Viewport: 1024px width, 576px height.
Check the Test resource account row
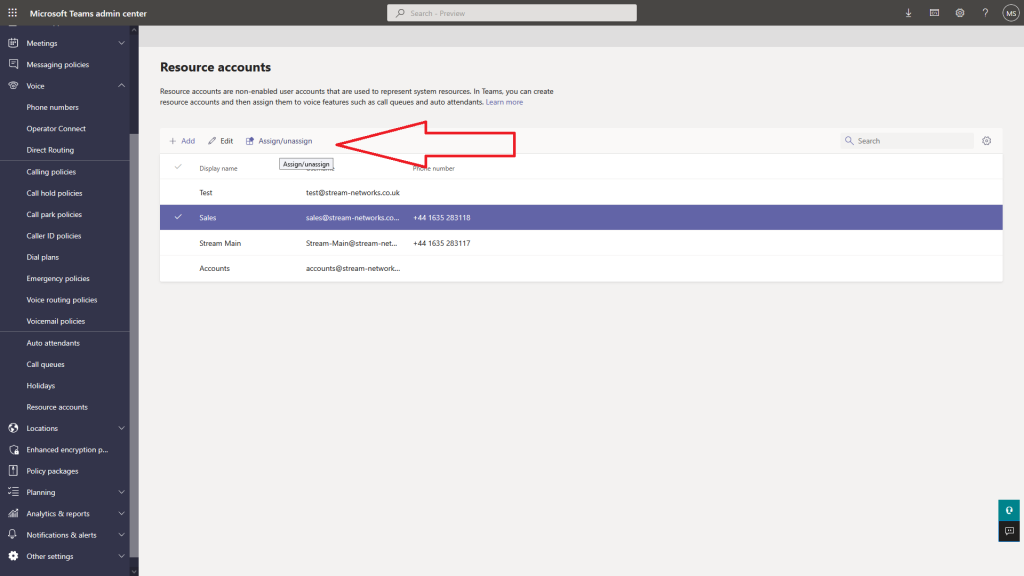(177, 192)
